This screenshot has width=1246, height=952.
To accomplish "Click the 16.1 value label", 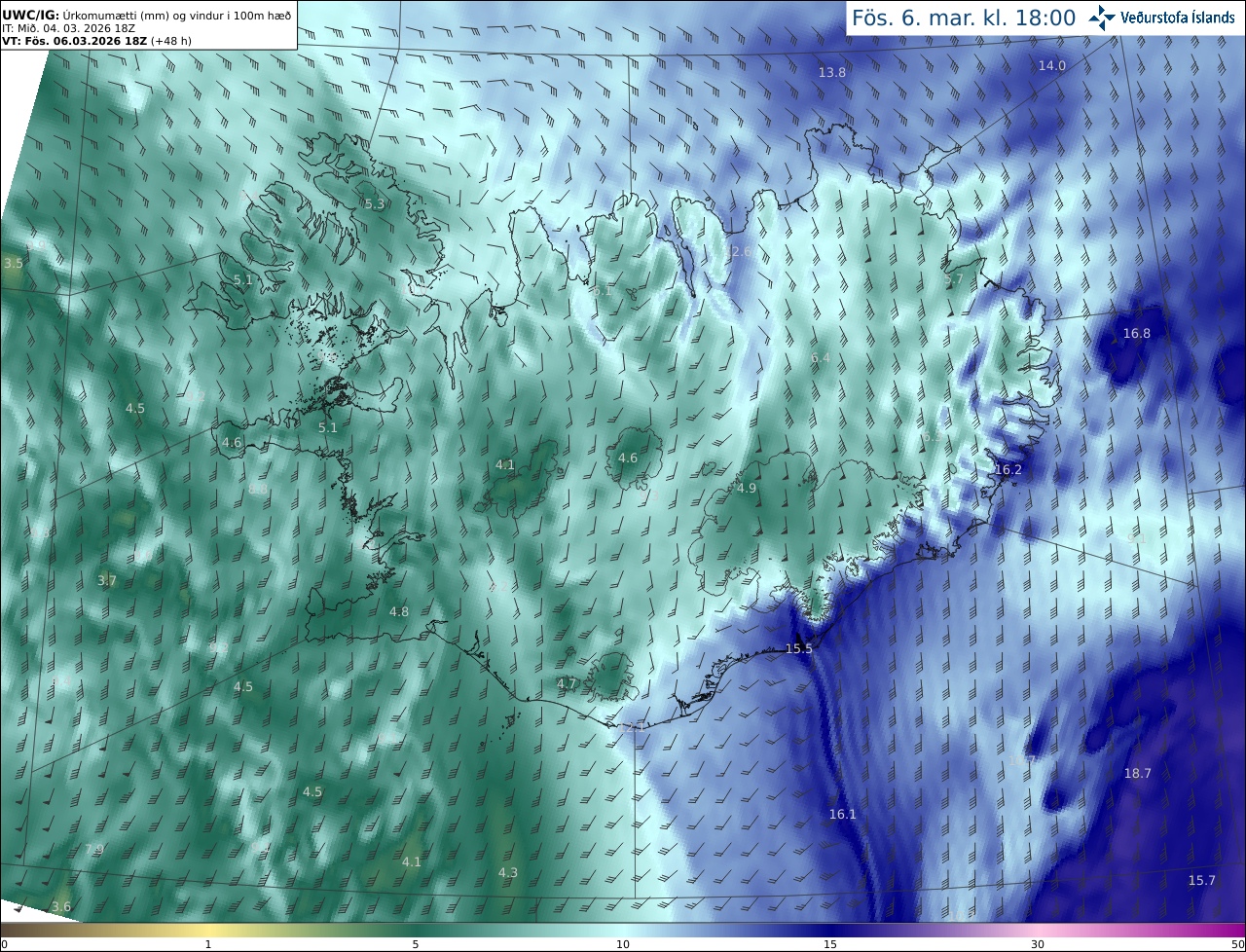I will [842, 815].
